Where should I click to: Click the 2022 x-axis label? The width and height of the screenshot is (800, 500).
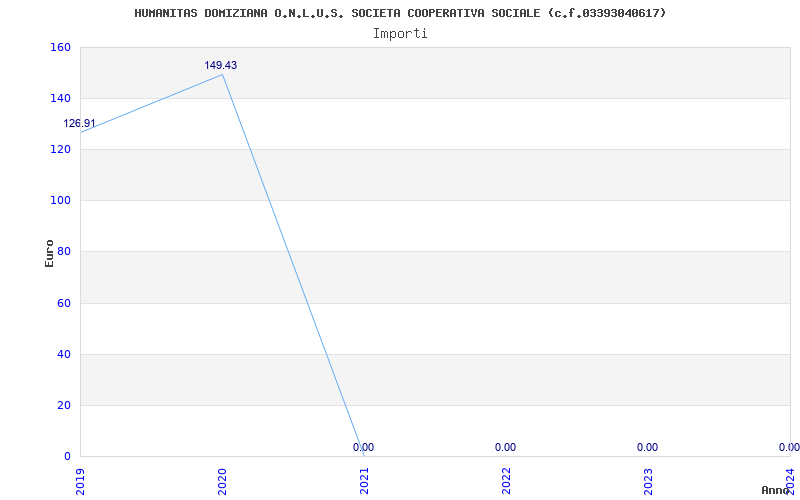[506, 482]
